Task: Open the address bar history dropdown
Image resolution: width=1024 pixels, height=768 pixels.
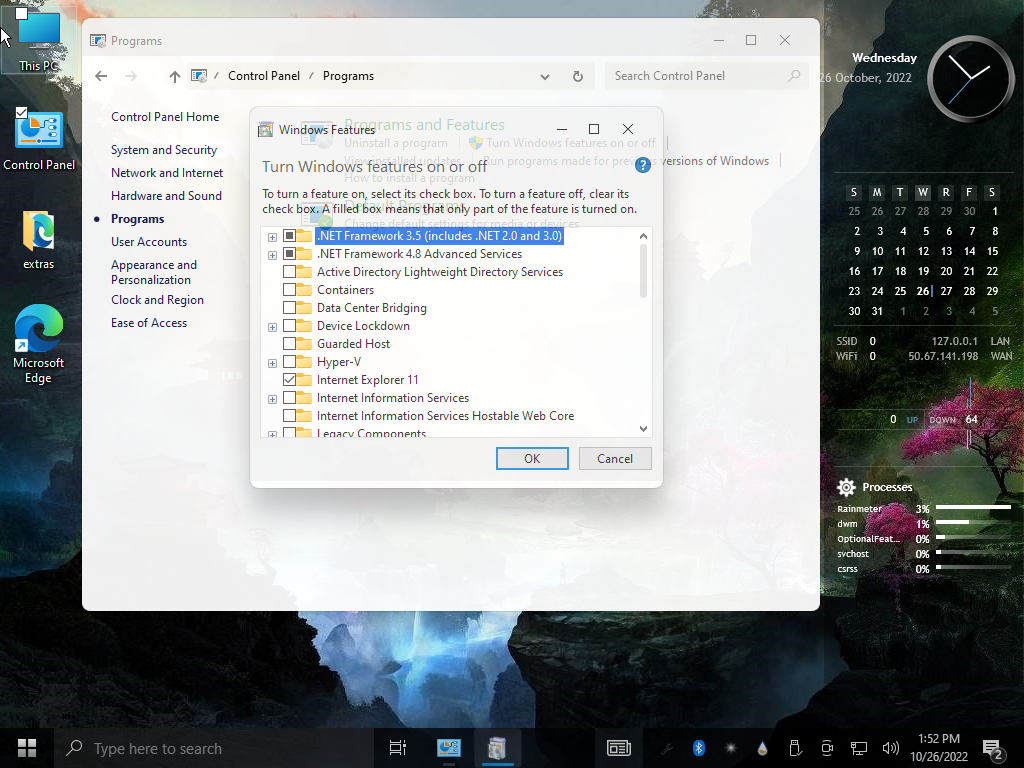Action: point(545,76)
